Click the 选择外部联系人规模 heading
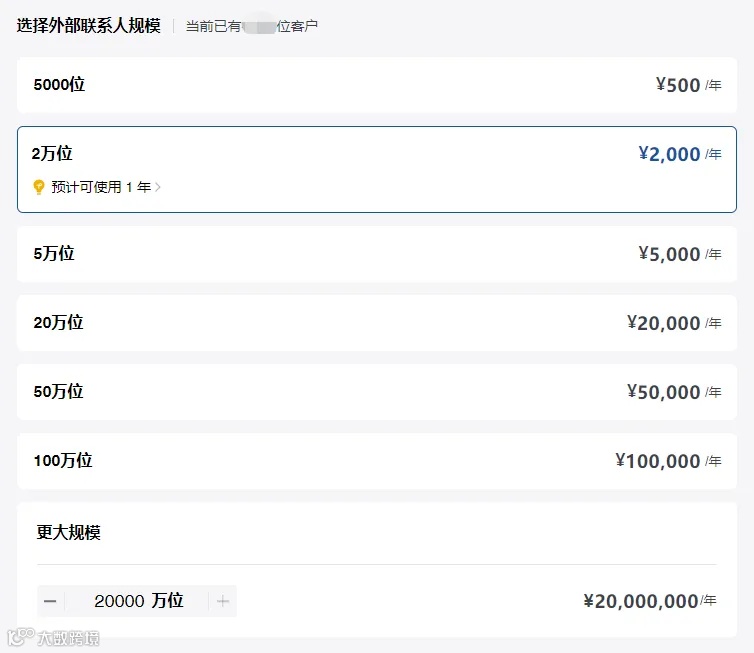This screenshot has width=754, height=653. 88,26
